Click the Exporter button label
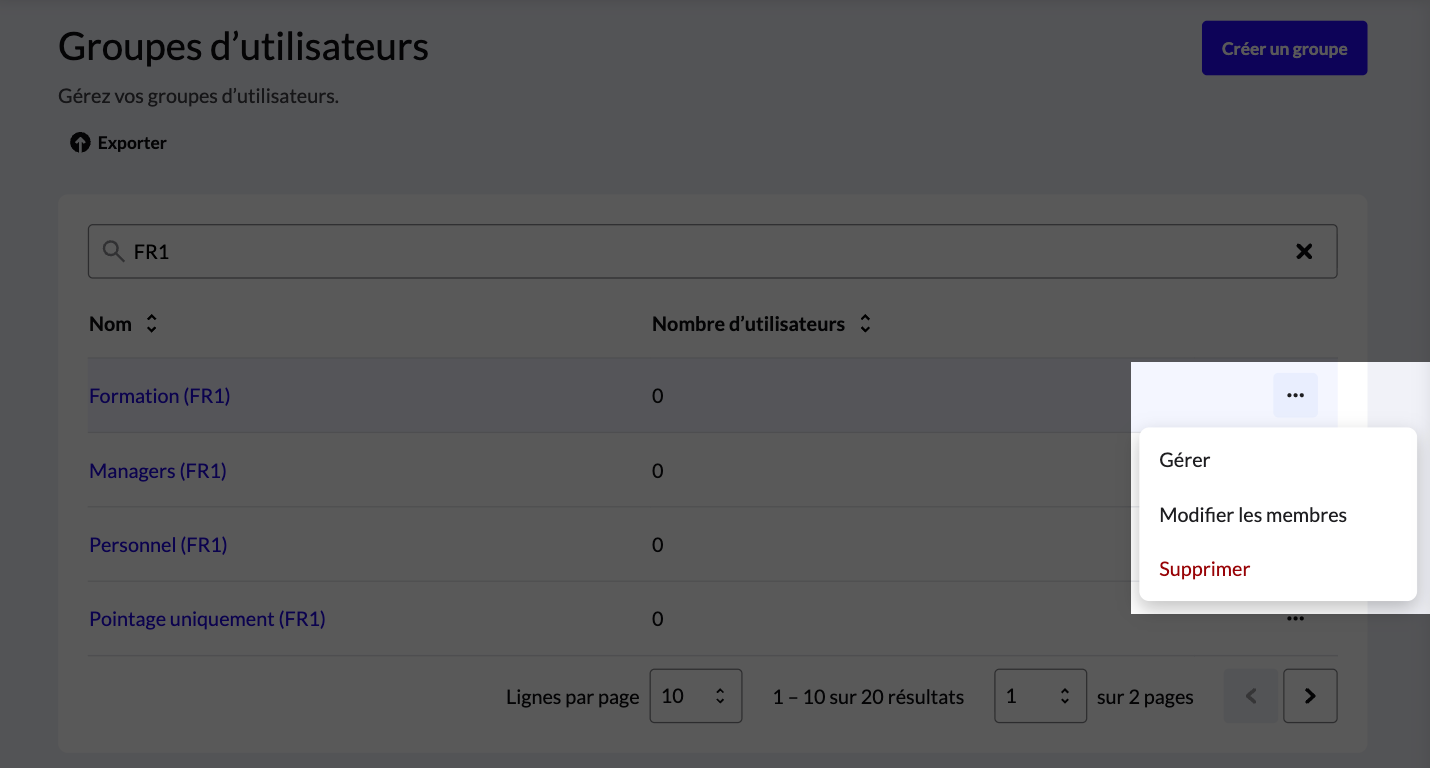 [x=132, y=143]
